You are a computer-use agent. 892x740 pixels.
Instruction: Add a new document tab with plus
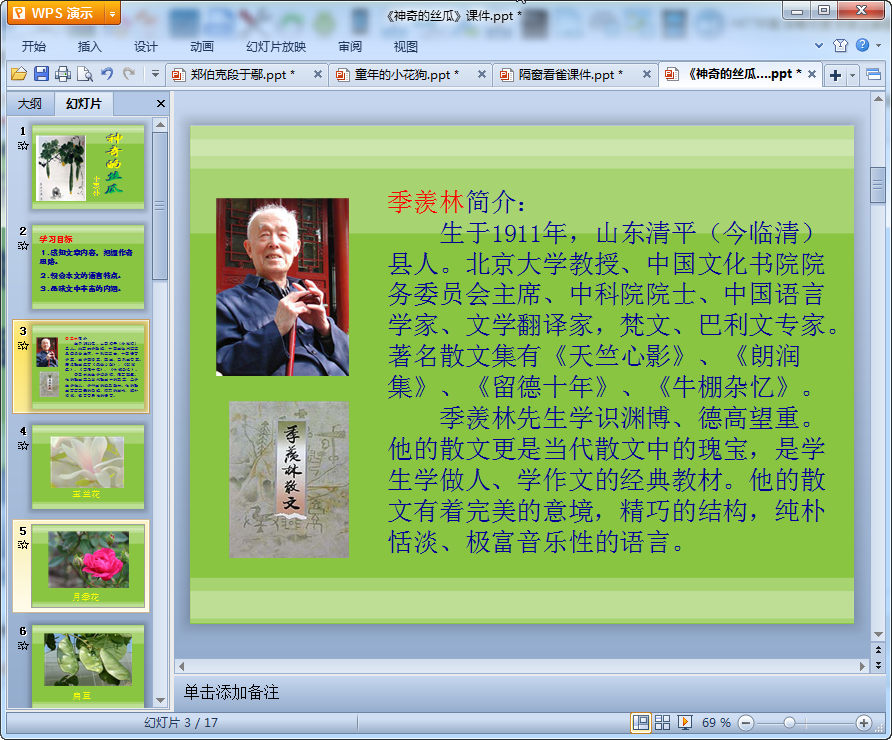pyautogui.click(x=835, y=75)
